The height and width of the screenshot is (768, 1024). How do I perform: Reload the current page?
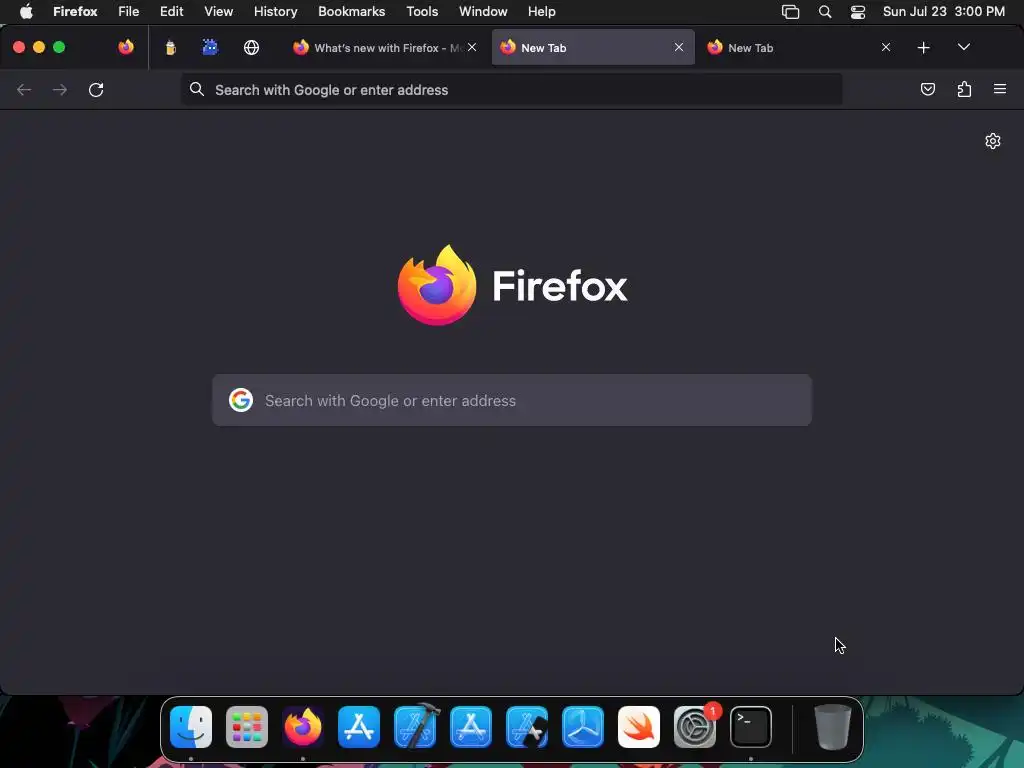tap(96, 89)
